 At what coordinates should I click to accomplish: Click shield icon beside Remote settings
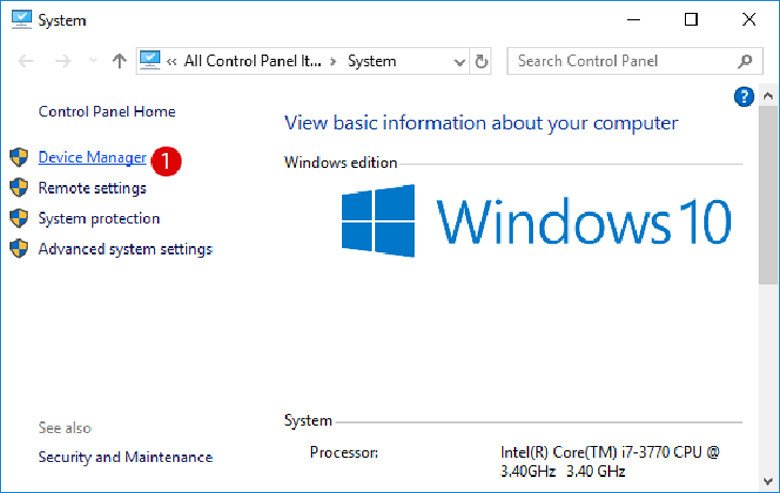click(19, 188)
